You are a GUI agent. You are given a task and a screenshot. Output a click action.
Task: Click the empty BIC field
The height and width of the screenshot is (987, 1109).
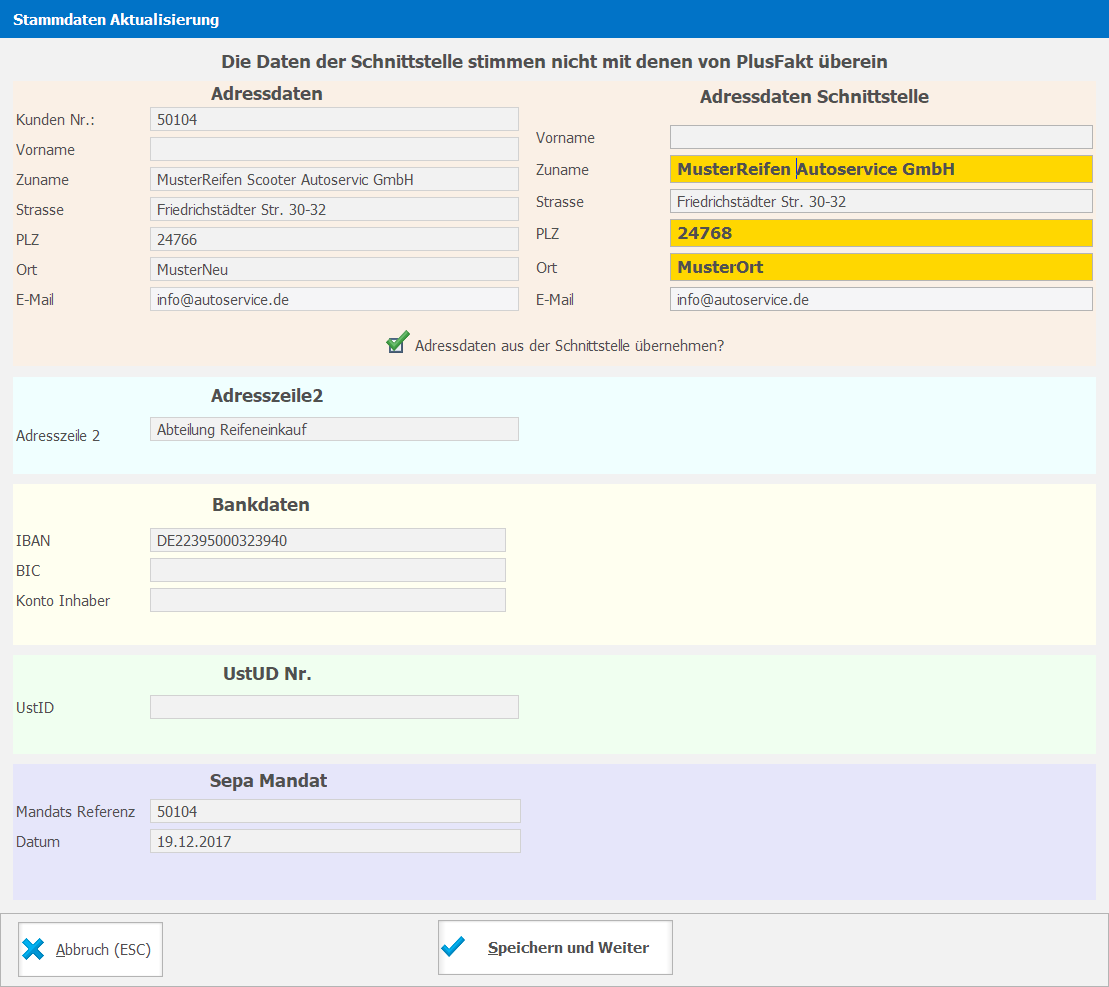(x=328, y=571)
